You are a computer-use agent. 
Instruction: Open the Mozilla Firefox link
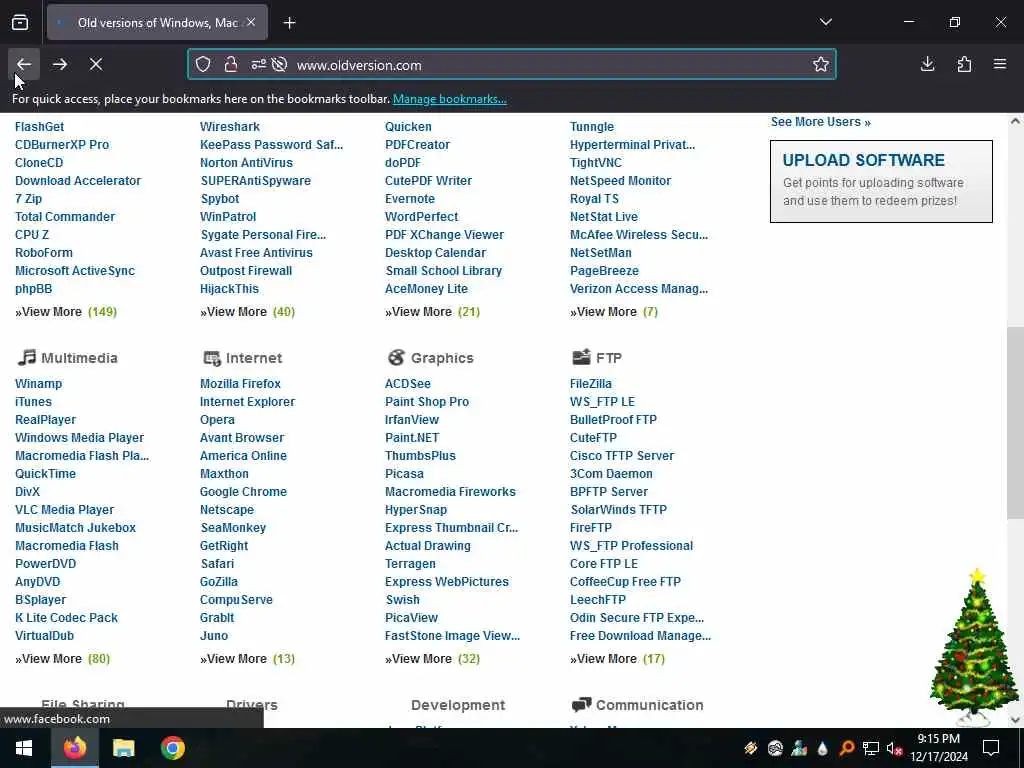tap(240, 384)
